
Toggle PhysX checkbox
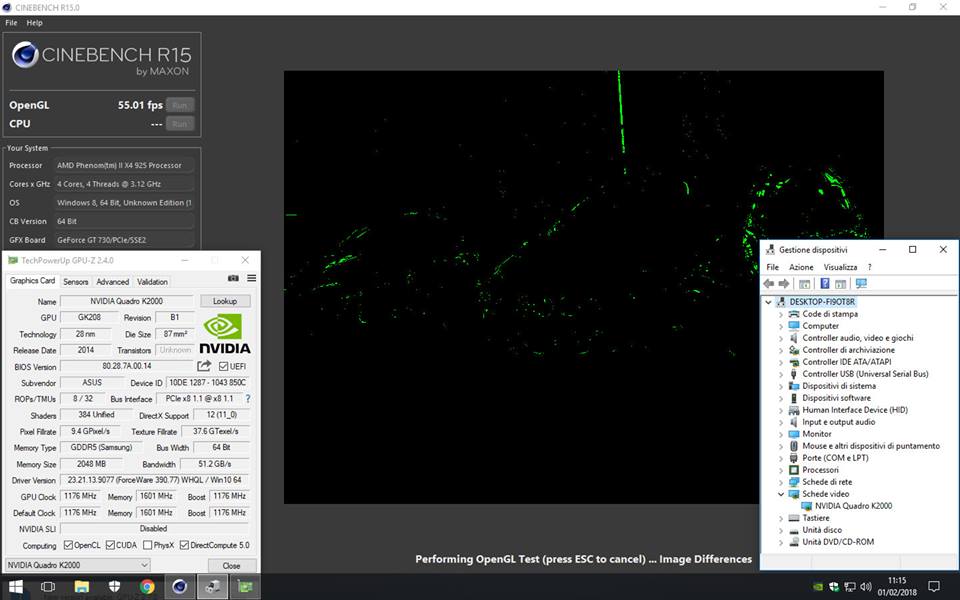pyautogui.click(x=148, y=545)
